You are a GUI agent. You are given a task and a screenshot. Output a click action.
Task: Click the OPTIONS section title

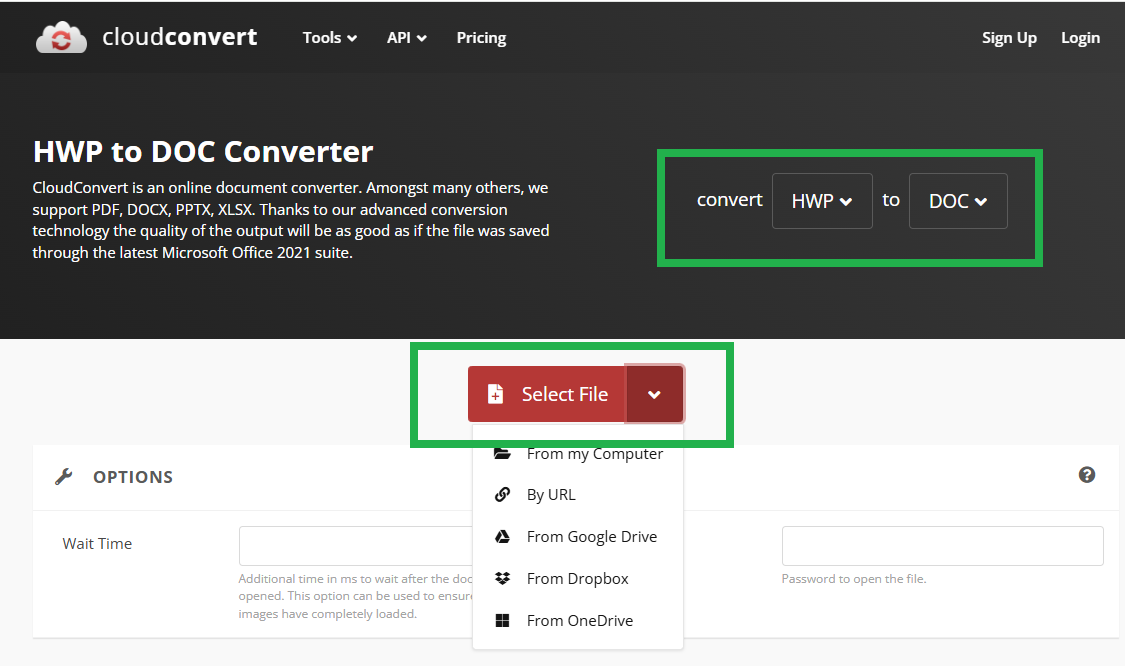[133, 477]
